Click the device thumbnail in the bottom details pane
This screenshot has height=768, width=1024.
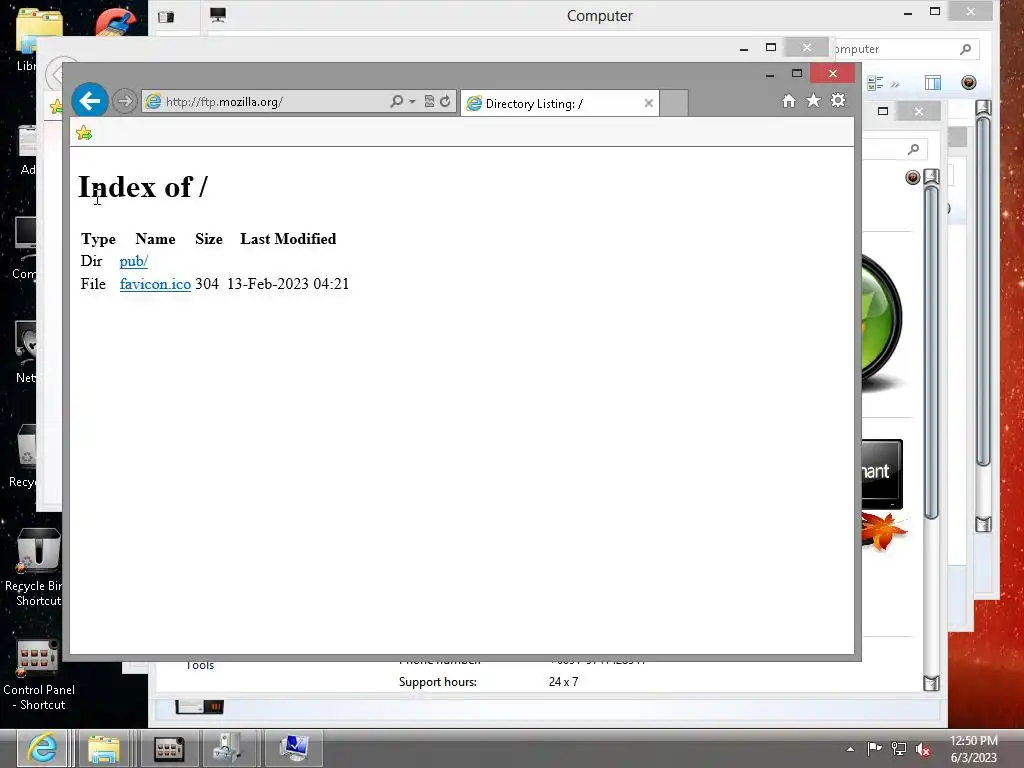coord(199,707)
